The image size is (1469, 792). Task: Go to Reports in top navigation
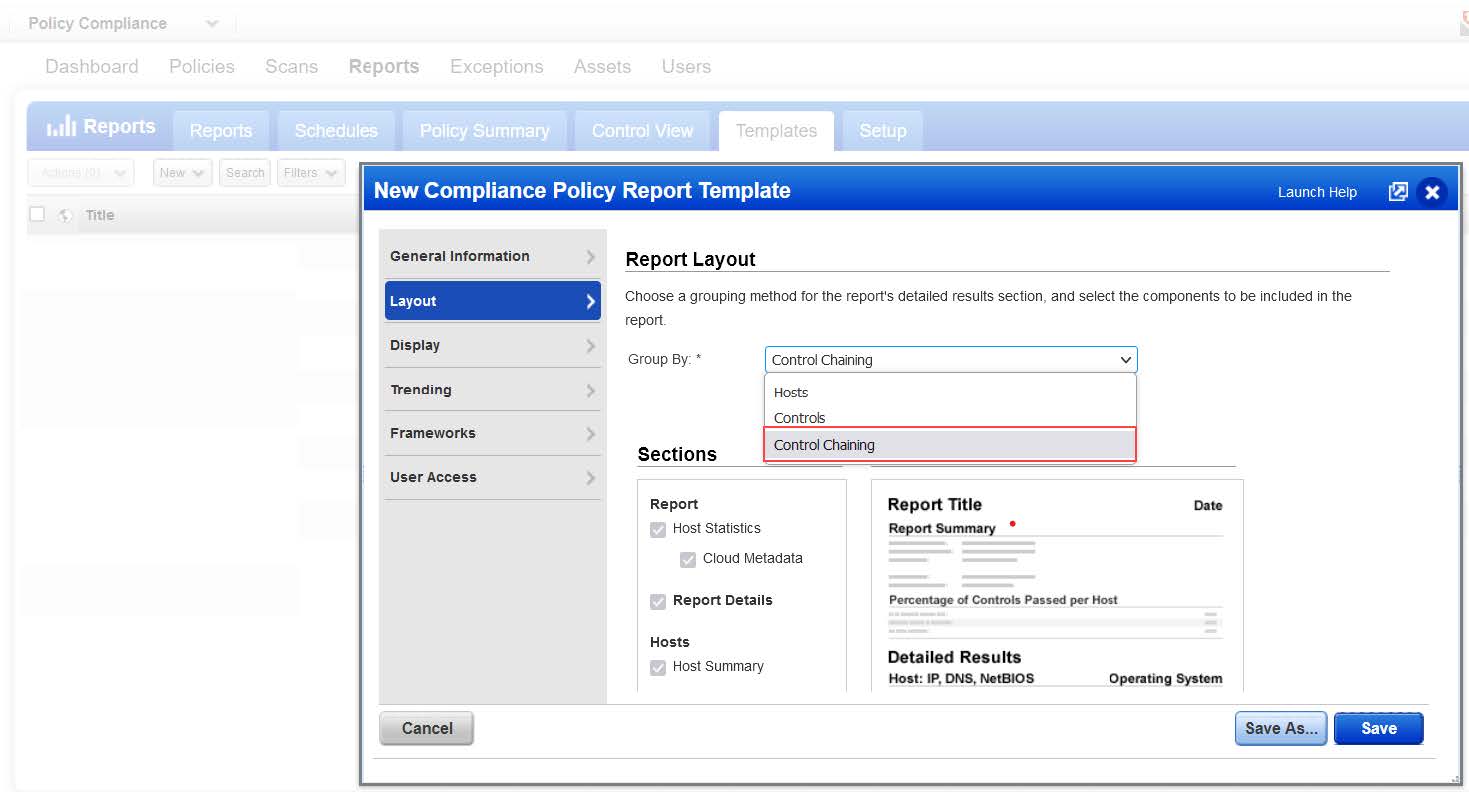tap(384, 67)
